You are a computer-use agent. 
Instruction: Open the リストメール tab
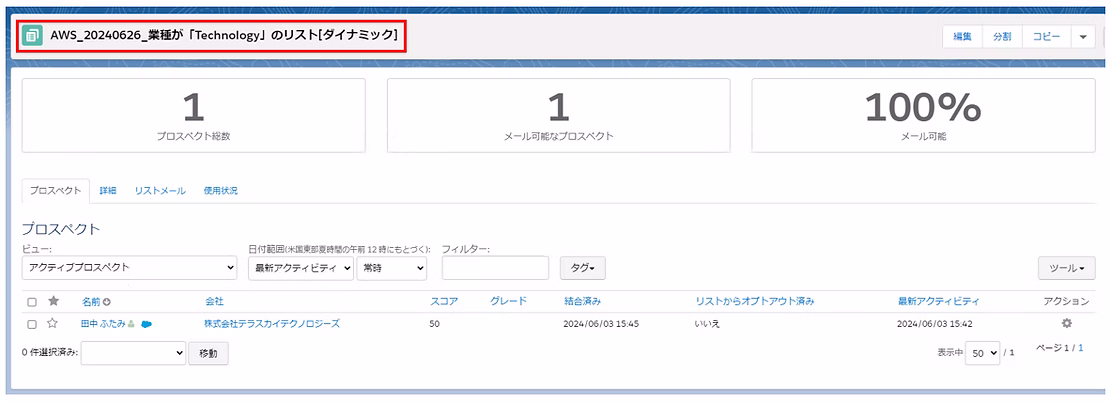click(160, 191)
